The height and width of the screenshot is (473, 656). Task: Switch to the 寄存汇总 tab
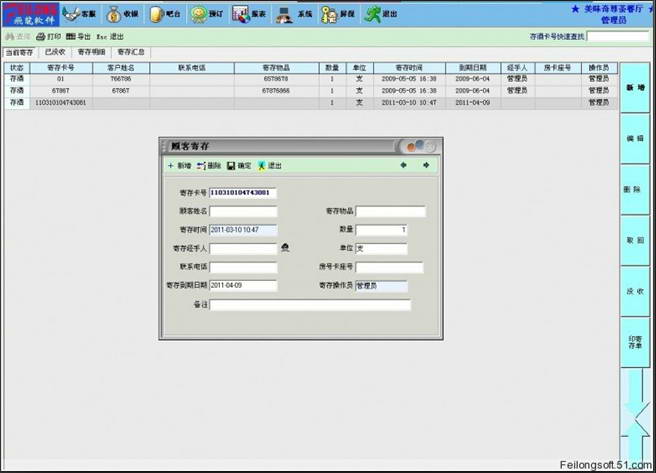pos(131,52)
